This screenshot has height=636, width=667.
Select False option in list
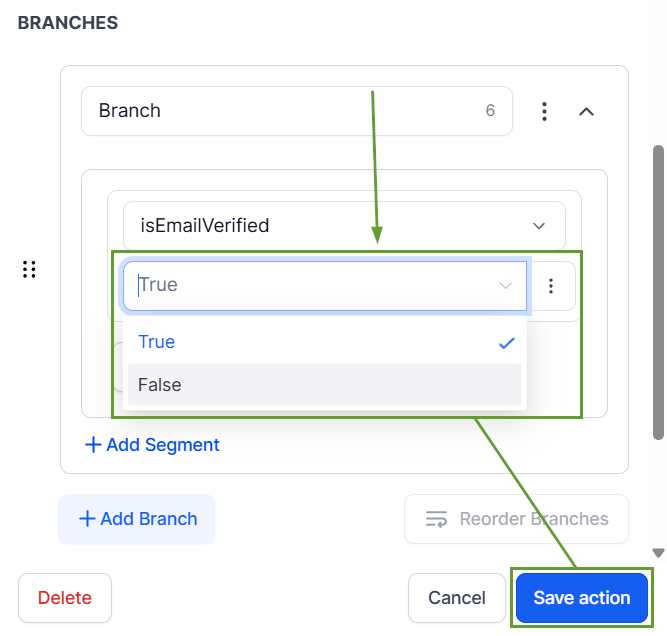[x=325, y=385]
